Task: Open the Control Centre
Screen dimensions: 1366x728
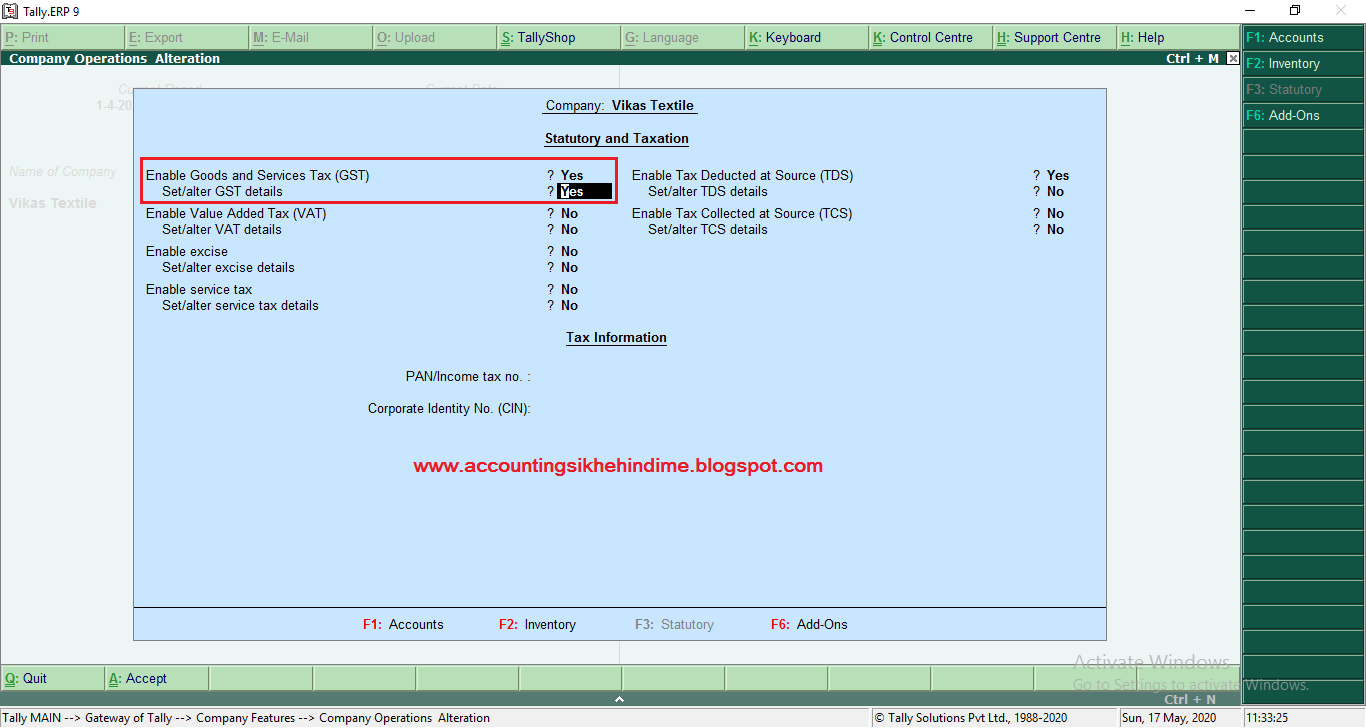Action: tap(930, 37)
